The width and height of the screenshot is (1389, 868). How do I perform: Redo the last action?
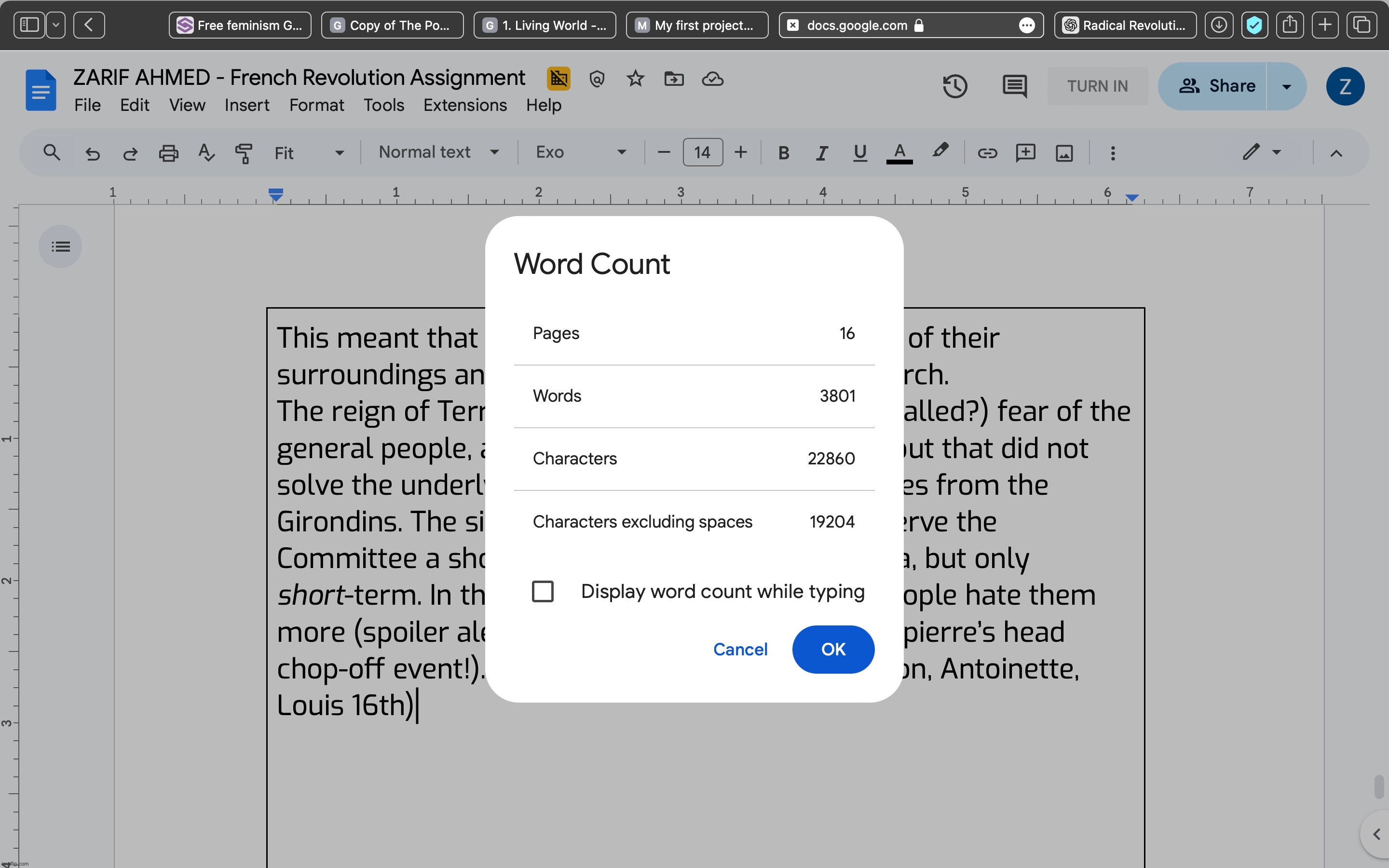pos(130,153)
